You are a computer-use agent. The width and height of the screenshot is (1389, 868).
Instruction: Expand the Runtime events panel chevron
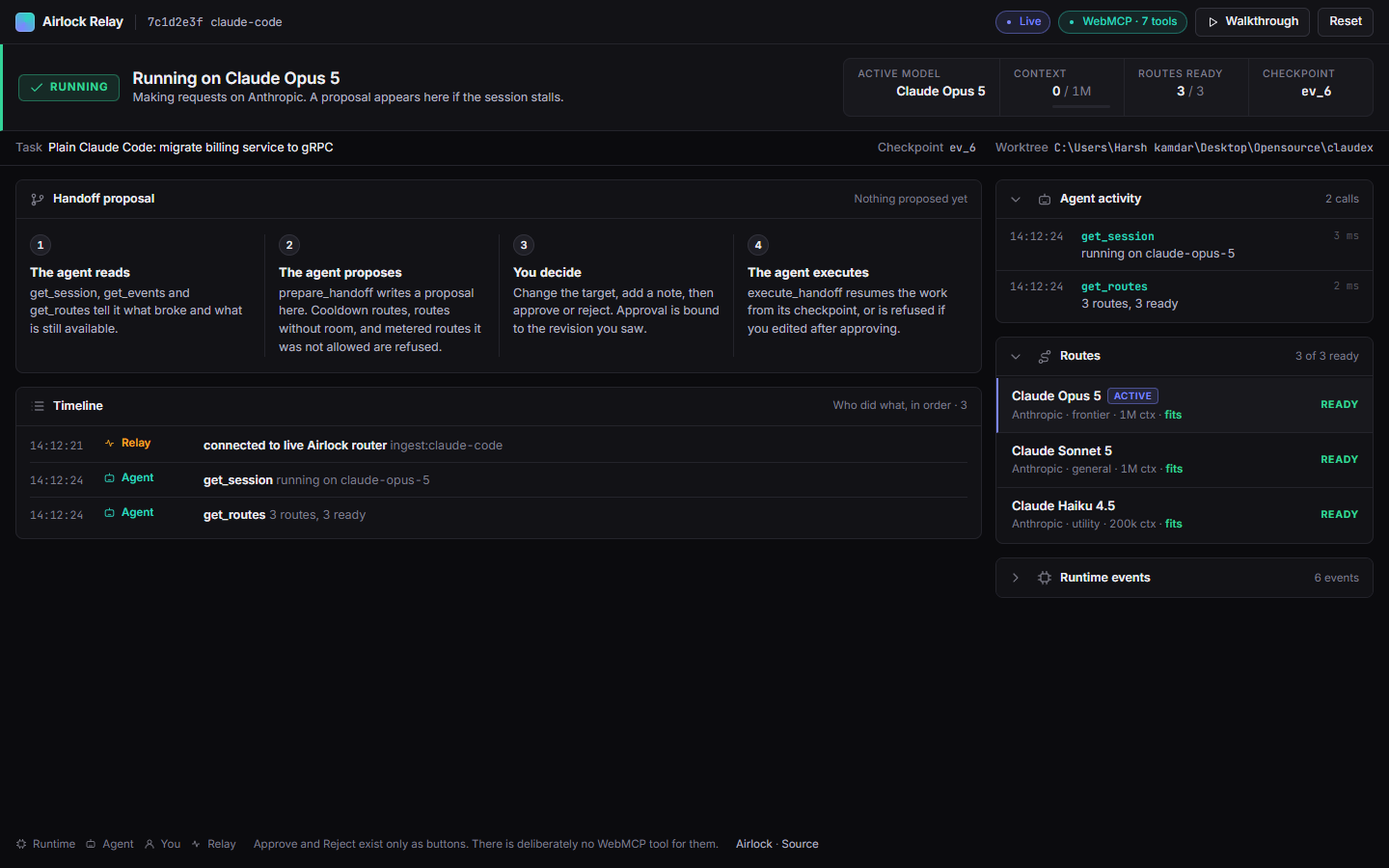point(1016,578)
